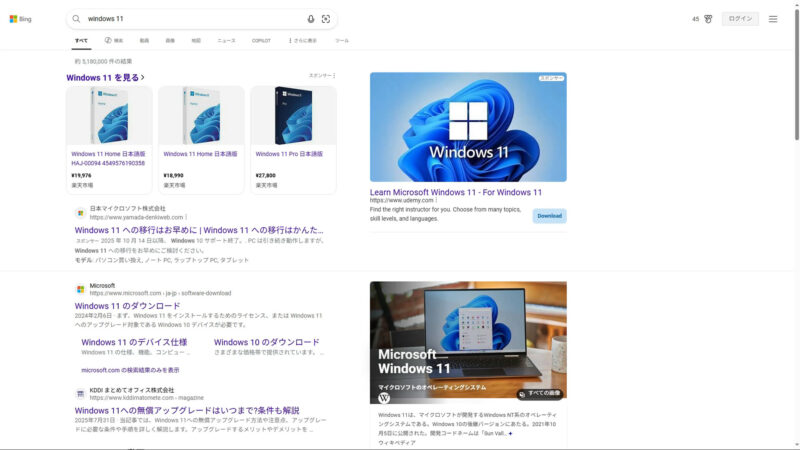Click the Wikipedia W icon
Screen dimensions: 800x450
pyautogui.click(x=384, y=397)
